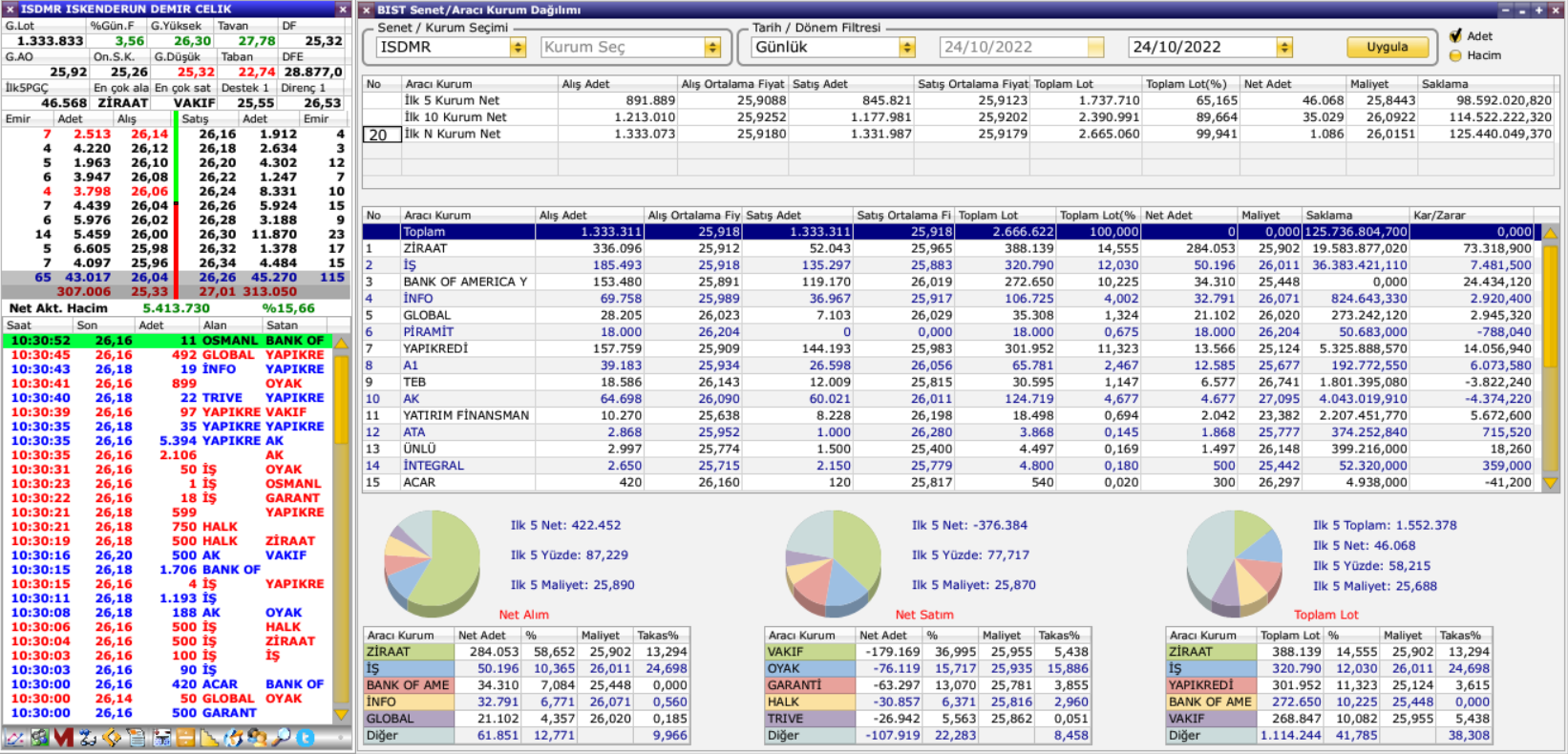Click the ISDMR window title bar icon
The width and height of the screenshot is (1568, 754).
(10, 9)
